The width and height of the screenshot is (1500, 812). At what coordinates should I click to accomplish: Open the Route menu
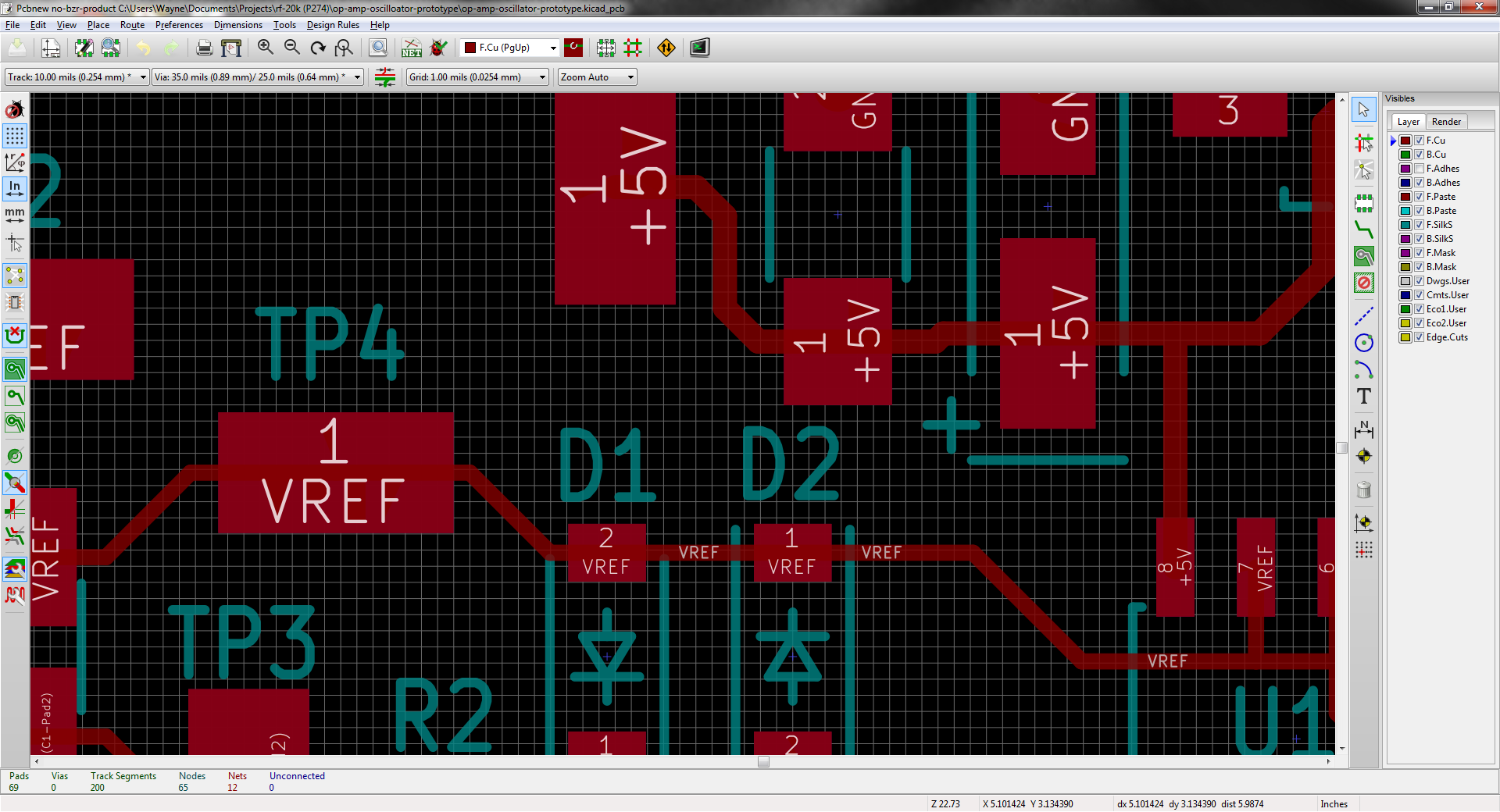pyautogui.click(x=132, y=25)
